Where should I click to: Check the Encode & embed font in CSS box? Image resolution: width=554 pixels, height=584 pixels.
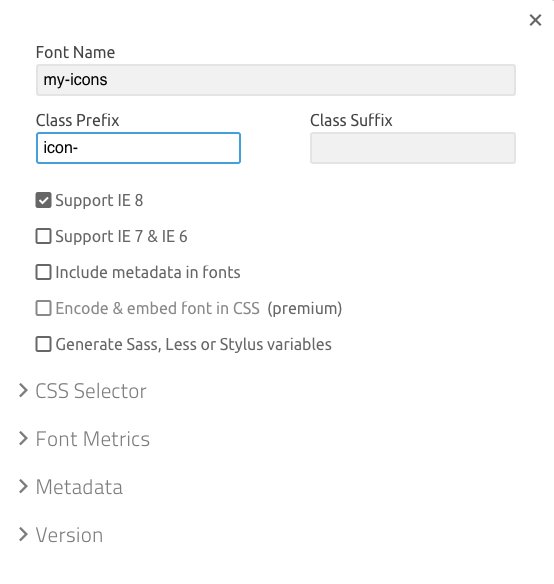pyautogui.click(x=44, y=308)
